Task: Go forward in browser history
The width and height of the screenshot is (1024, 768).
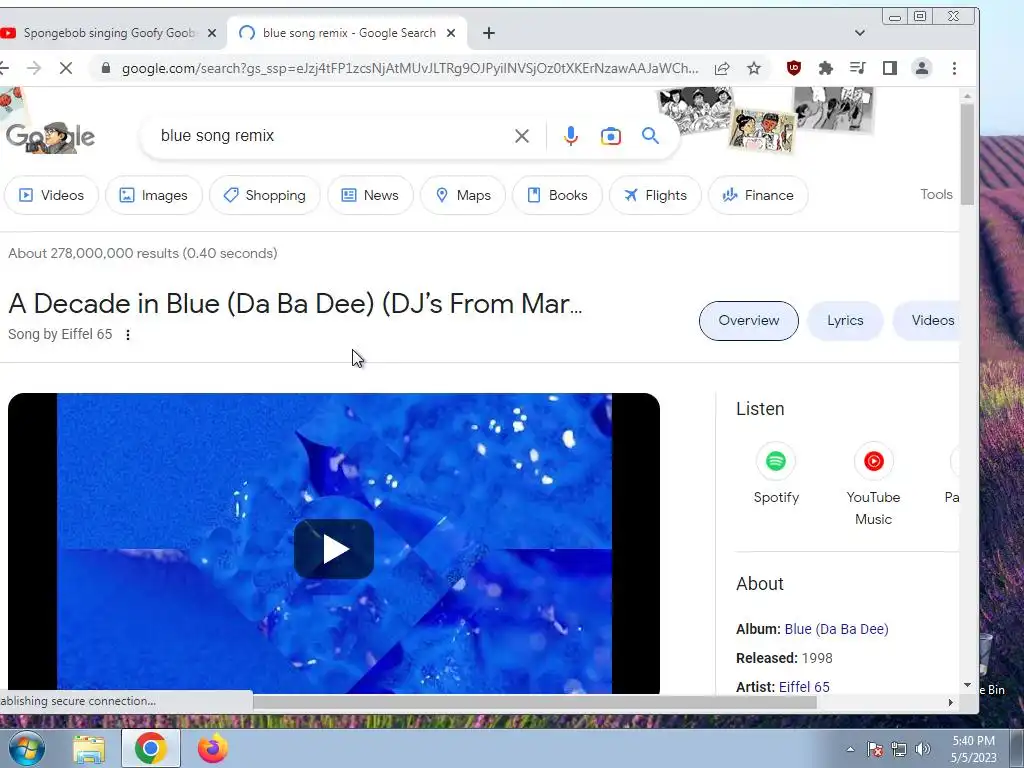Action: pos(34,68)
